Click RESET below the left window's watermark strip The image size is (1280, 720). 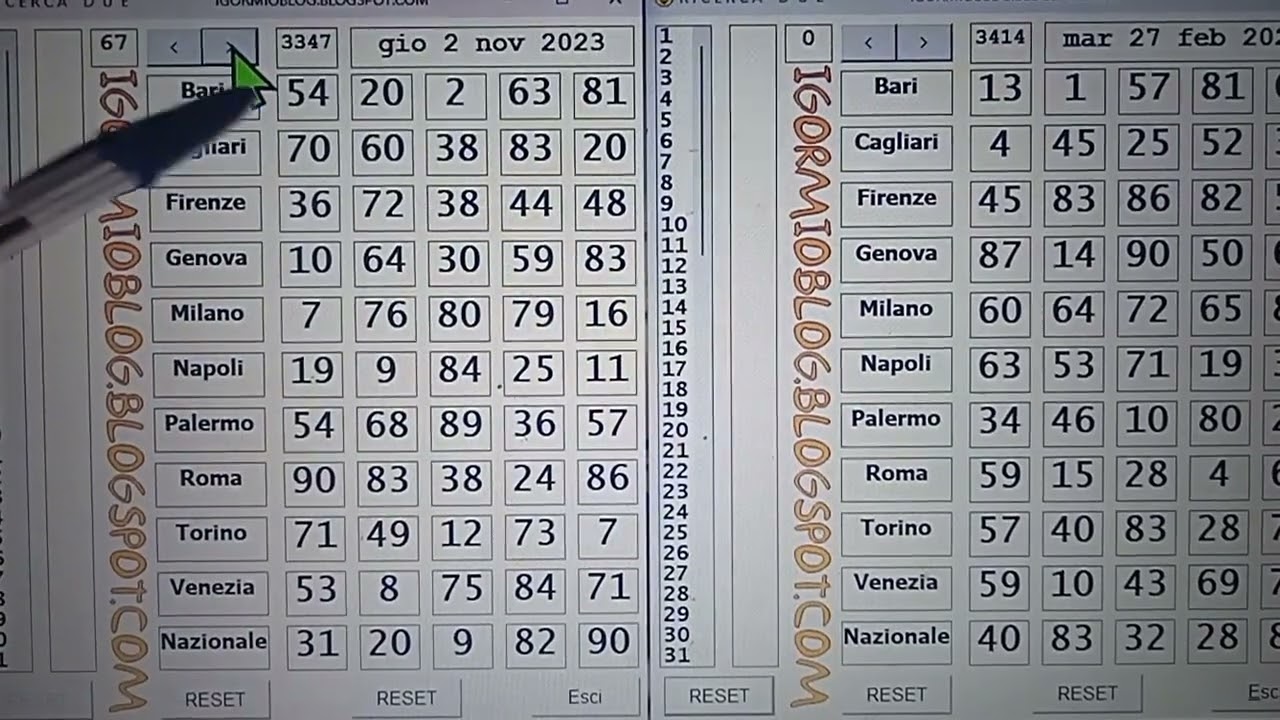(214, 699)
